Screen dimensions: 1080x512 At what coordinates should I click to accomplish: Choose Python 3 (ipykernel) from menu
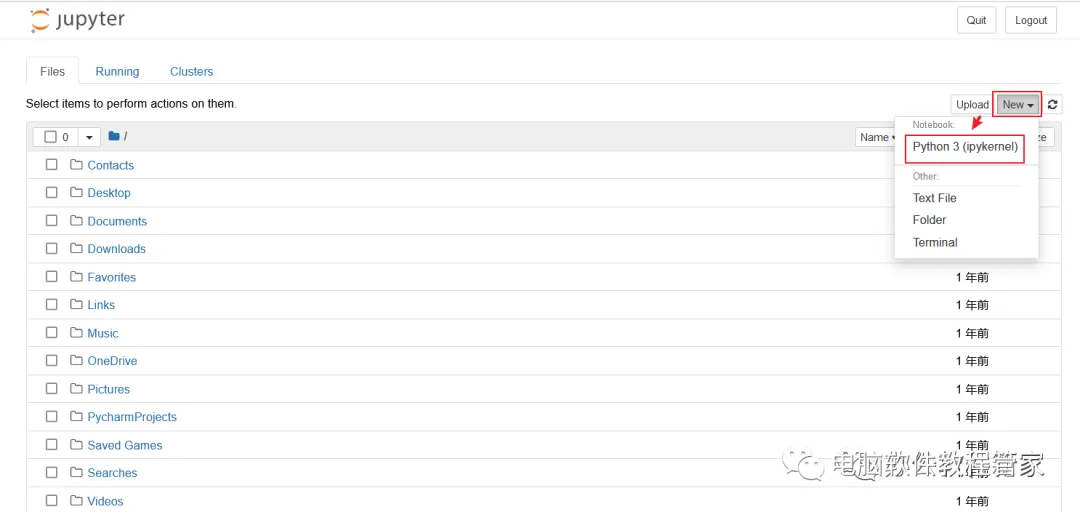pos(965,147)
